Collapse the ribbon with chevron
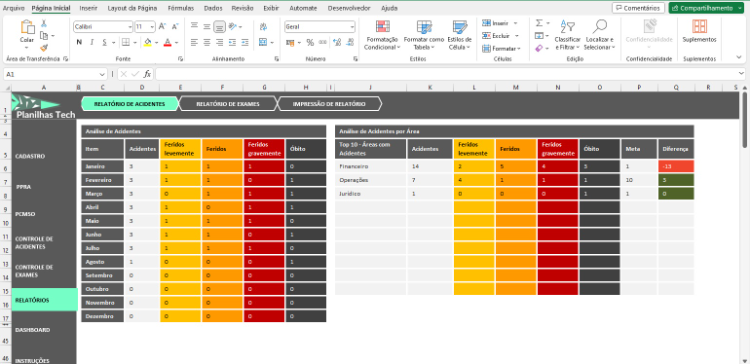Screen dimensions: 750x364 (739, 57)
